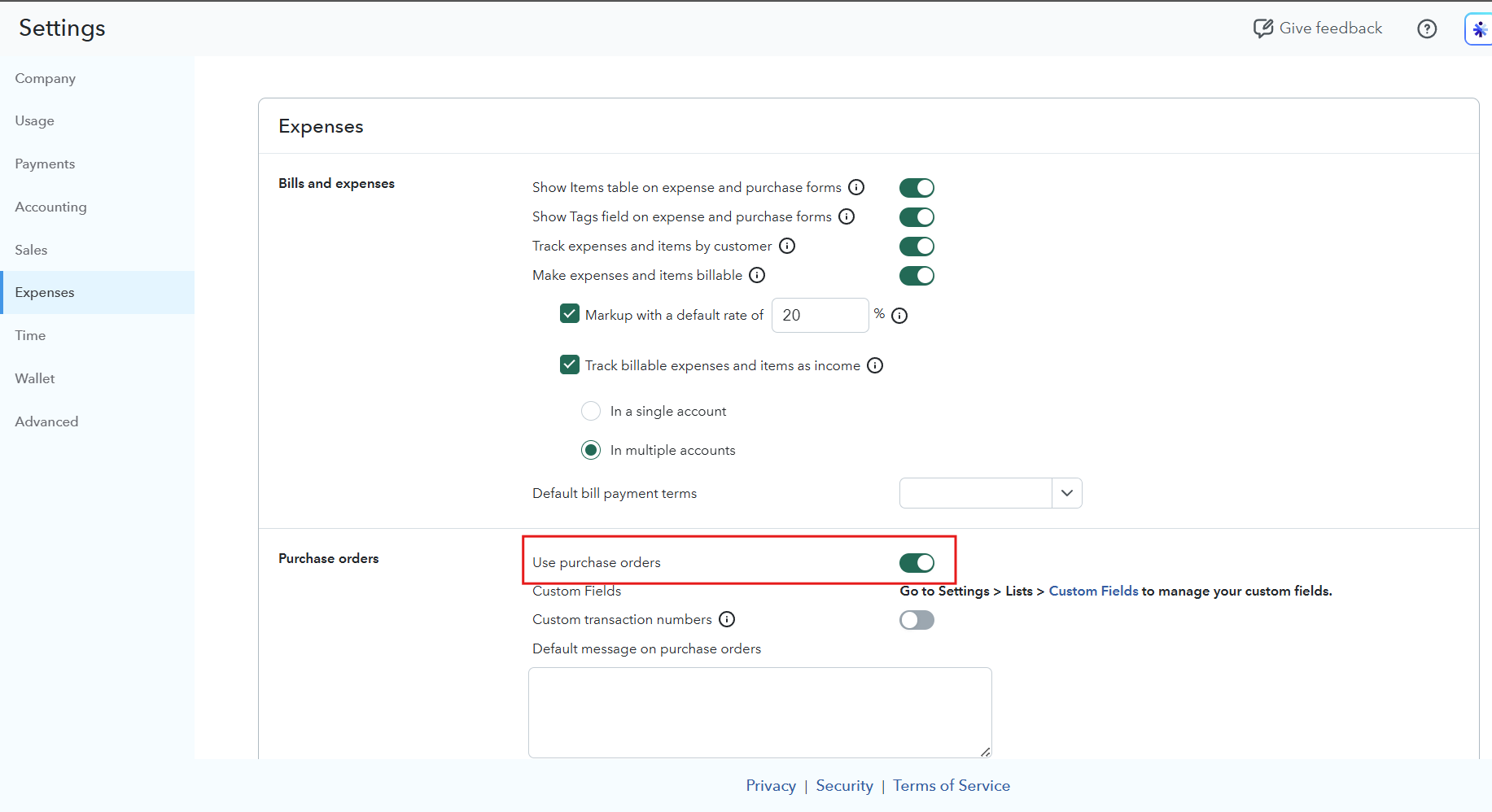
Task: Follow the Custom Fields link
Action: pyautogui.click(x=1093, y=591)
